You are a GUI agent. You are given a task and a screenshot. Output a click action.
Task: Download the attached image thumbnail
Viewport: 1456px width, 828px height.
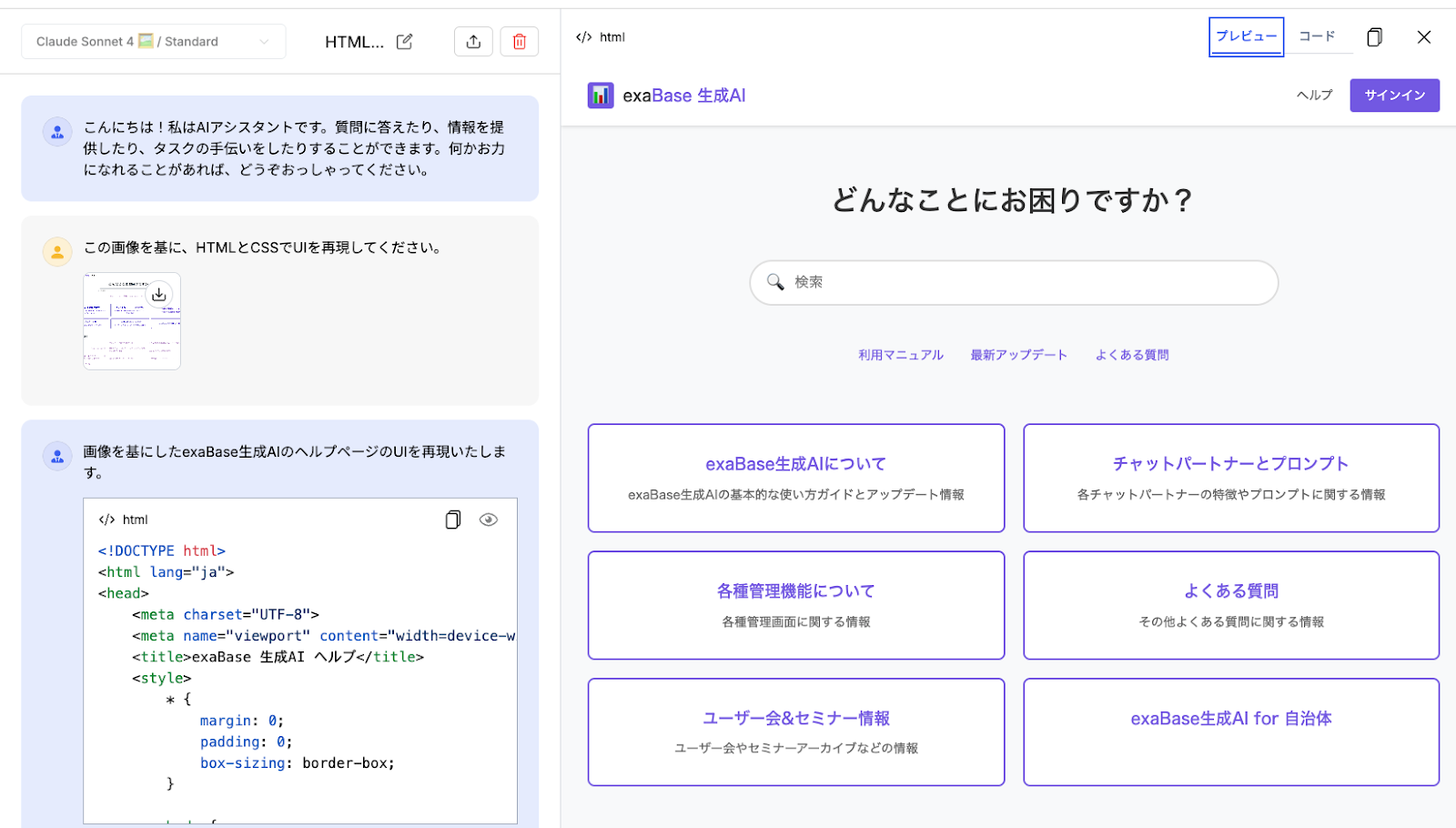pos(159,294)
